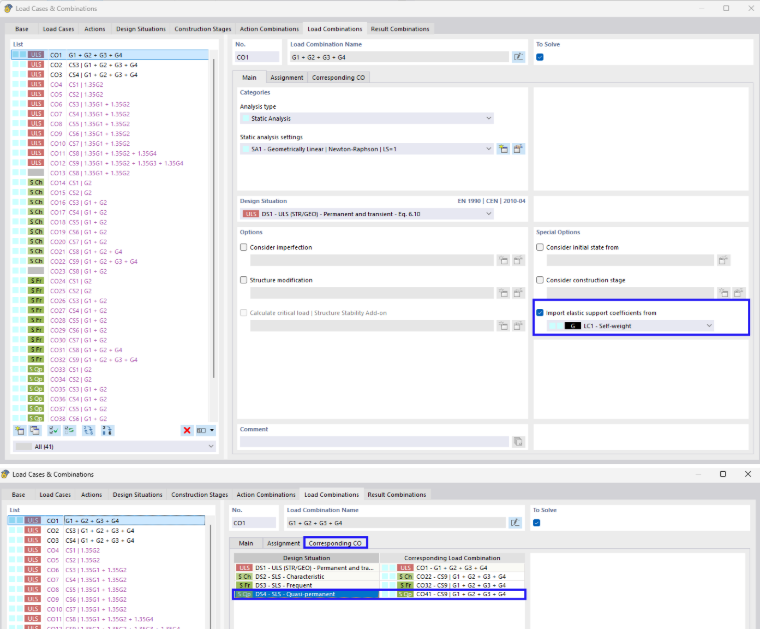Enable the Structure modification checkbox
This screenshot has height=629, width=760.
click(243, 280)
